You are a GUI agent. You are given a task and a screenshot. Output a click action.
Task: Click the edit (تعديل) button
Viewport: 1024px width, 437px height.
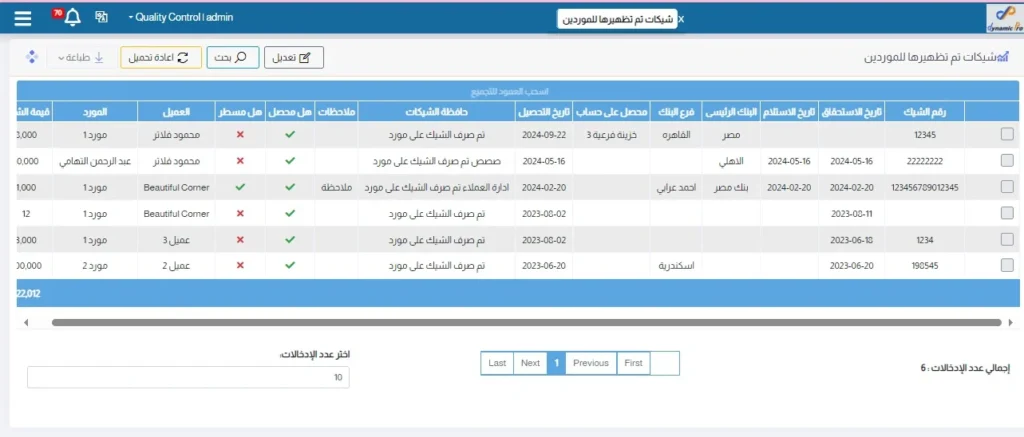(295, 58)
